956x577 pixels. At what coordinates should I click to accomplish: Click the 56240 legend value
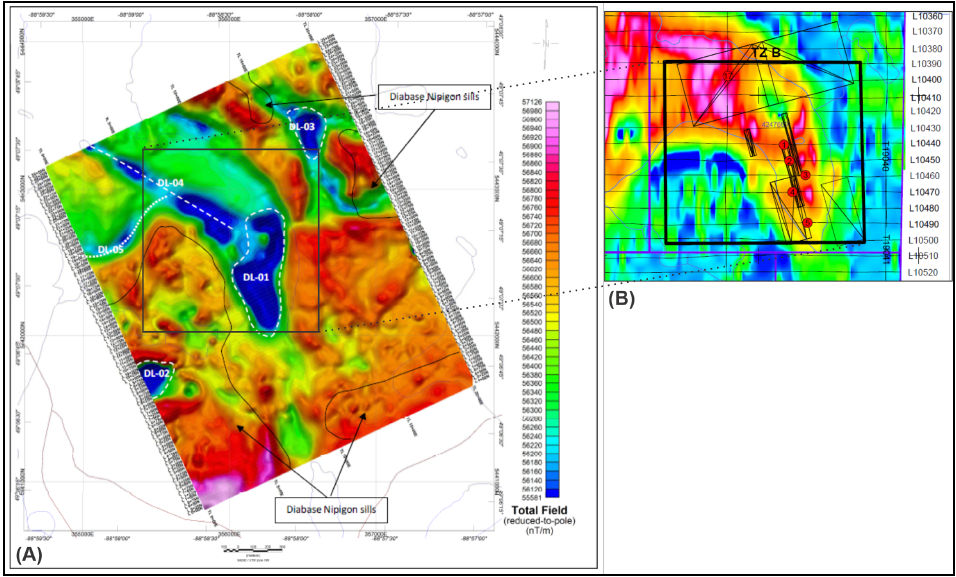[x=530, y=437]
